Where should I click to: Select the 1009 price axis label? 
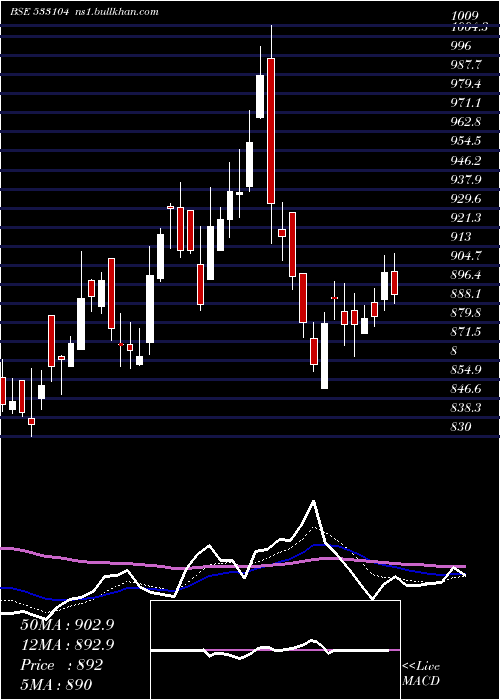click(465, 16)
